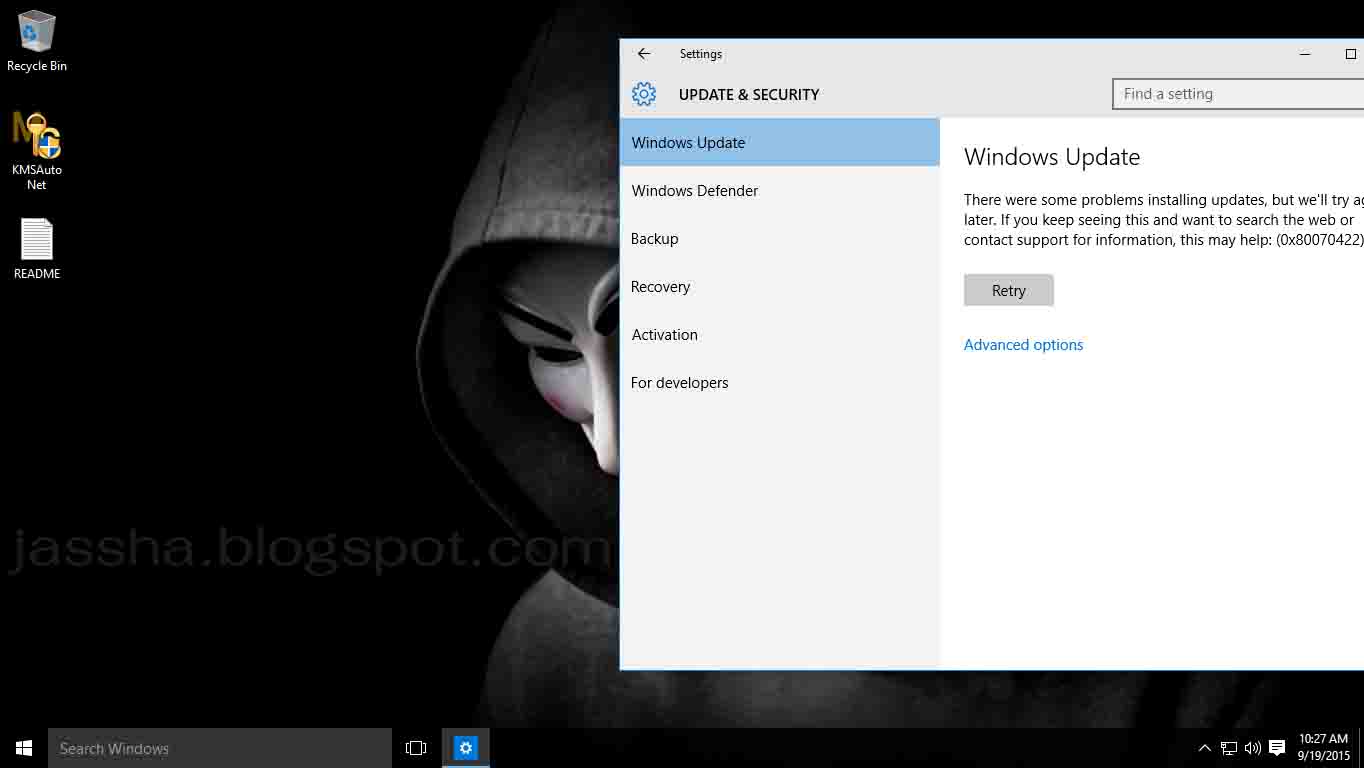
Task: Go back using the Settings back arrow
Action: tap(644, 54)
